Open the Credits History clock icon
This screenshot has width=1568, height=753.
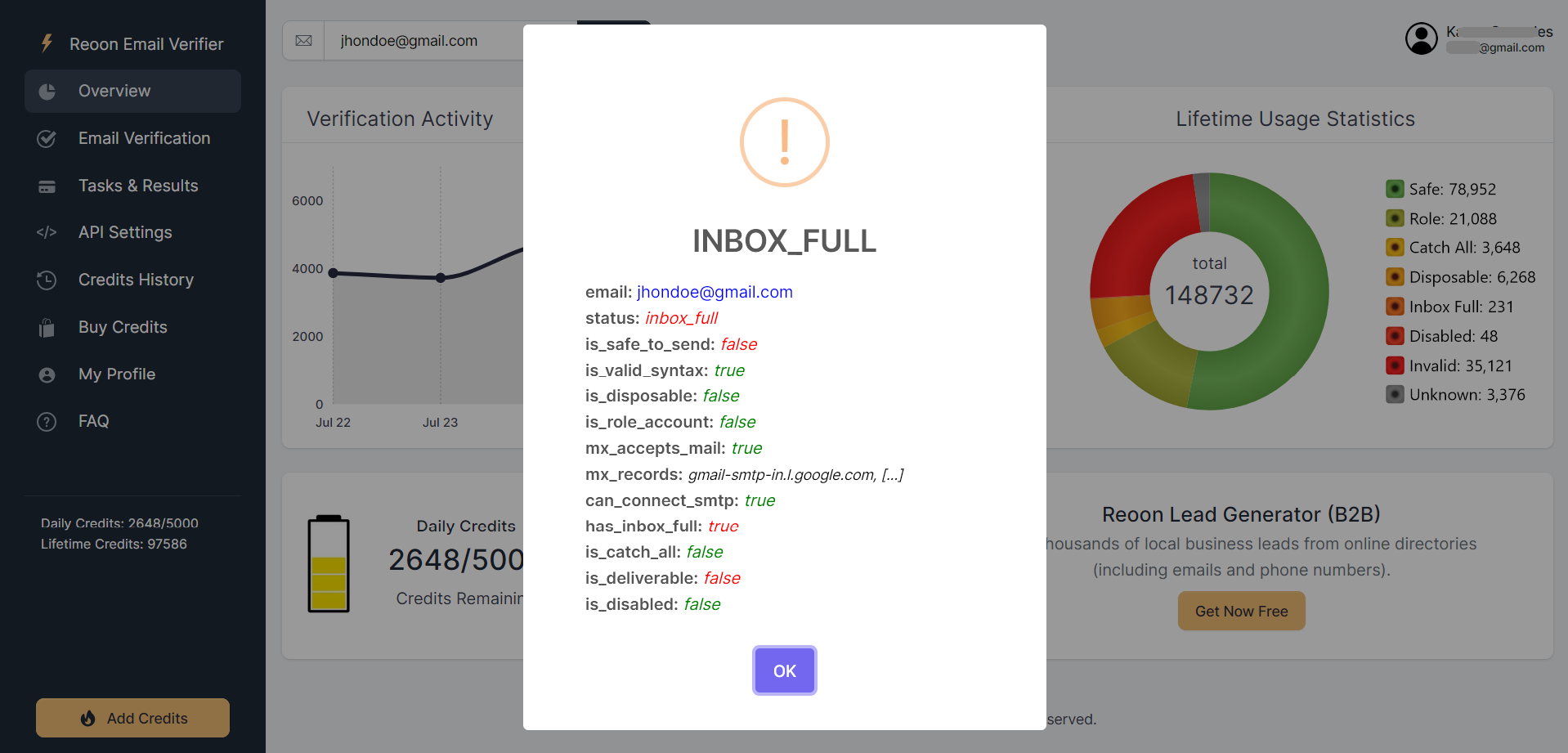coord(47,280)
